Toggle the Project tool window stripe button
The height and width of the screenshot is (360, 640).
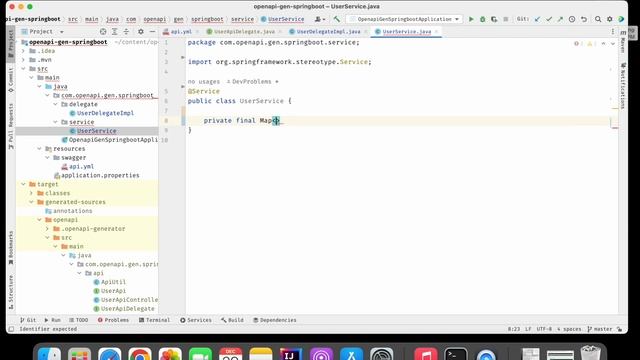11,45
